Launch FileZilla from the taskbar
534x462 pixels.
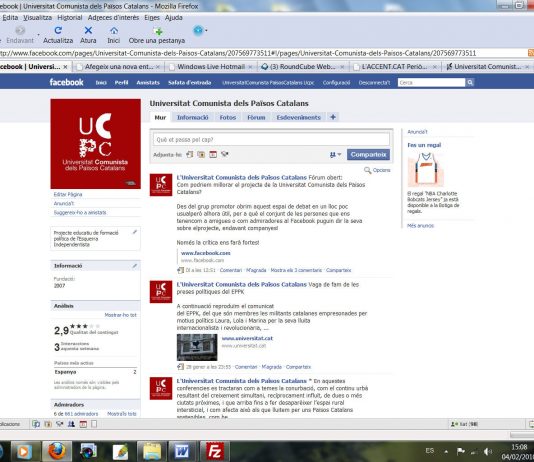tap(215, 451)
